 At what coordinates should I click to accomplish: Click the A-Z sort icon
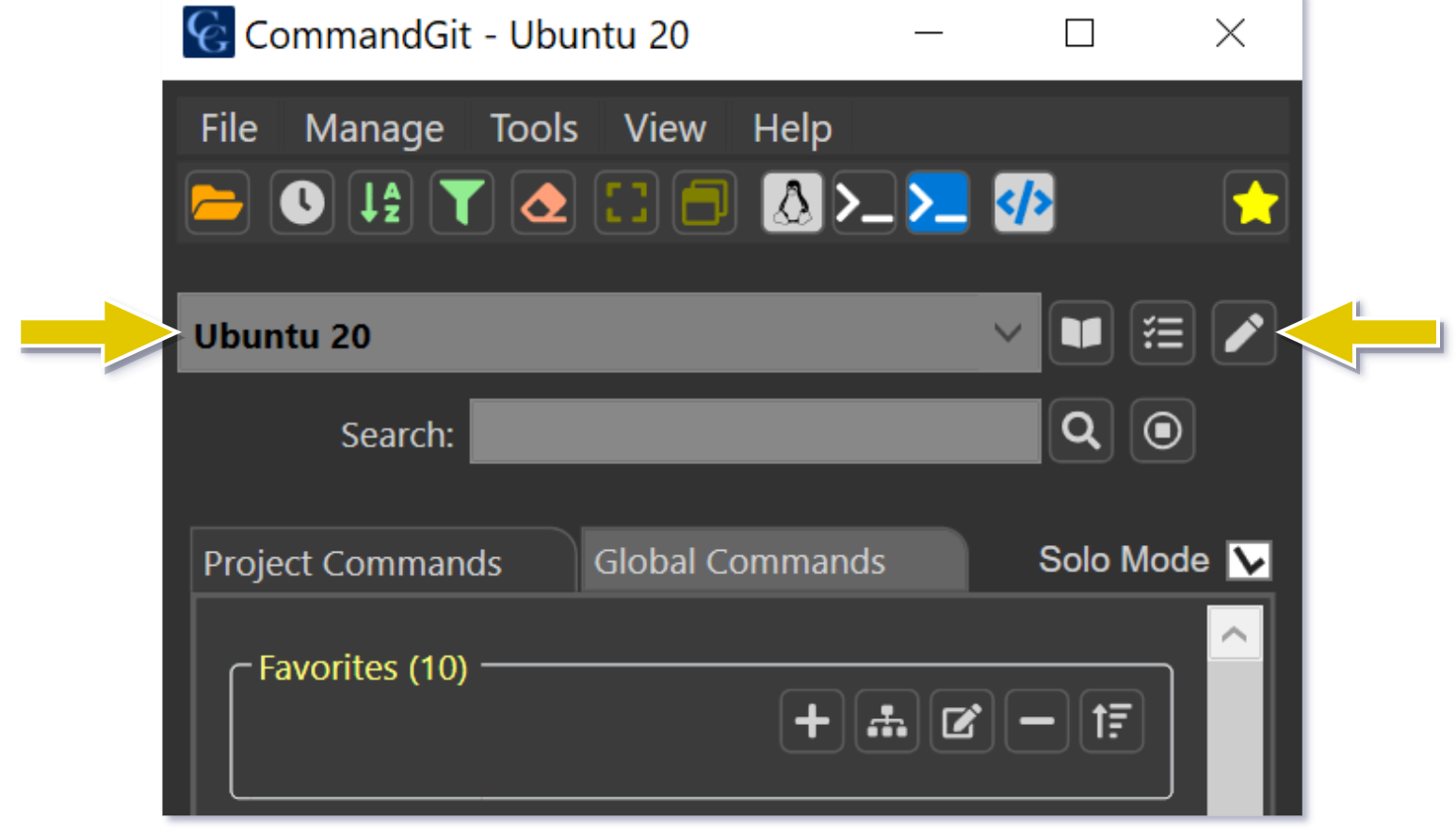(380, 202)
